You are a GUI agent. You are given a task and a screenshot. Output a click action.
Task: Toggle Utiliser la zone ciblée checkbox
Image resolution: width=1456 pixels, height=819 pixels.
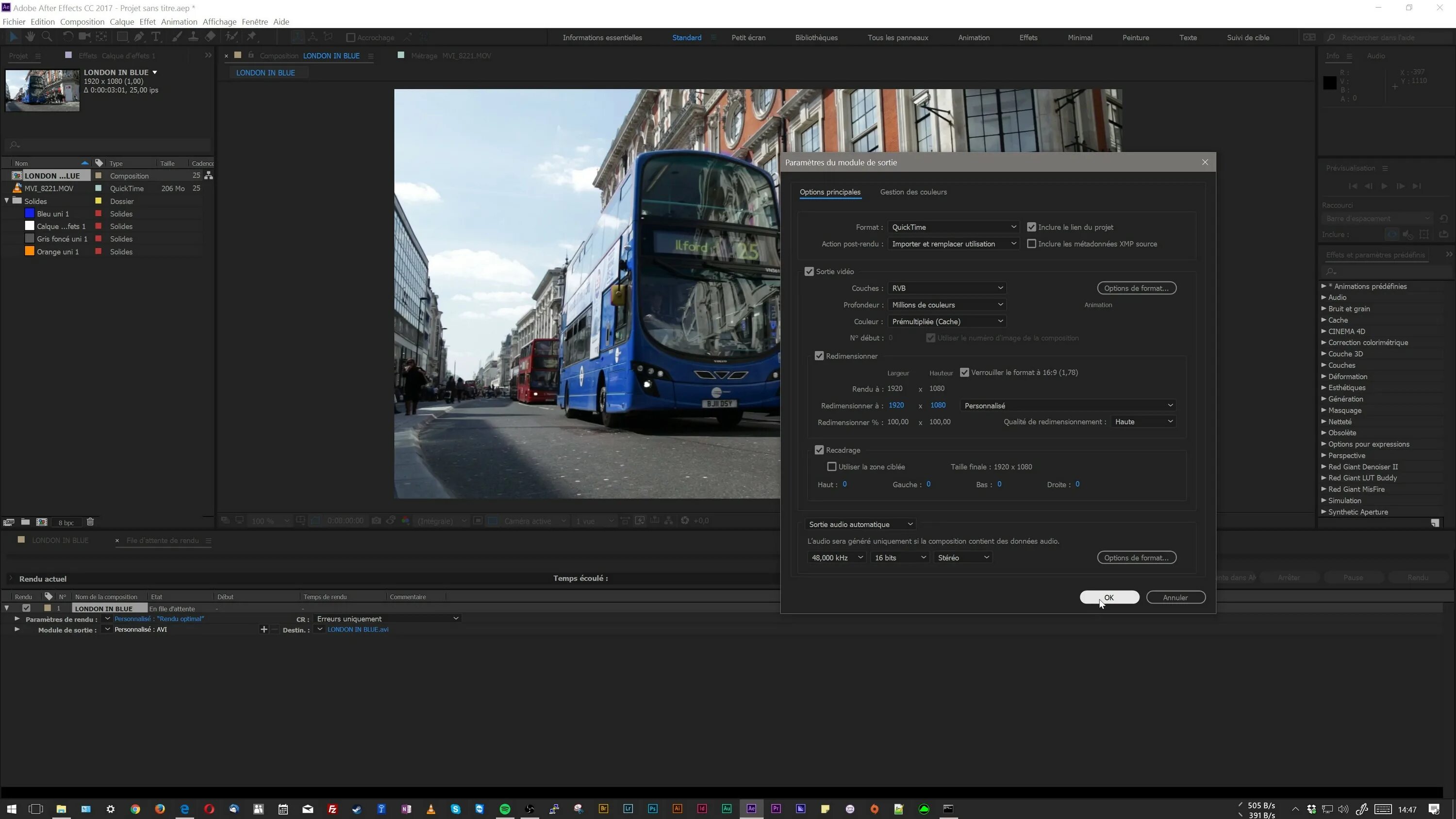tap(831, 466)
